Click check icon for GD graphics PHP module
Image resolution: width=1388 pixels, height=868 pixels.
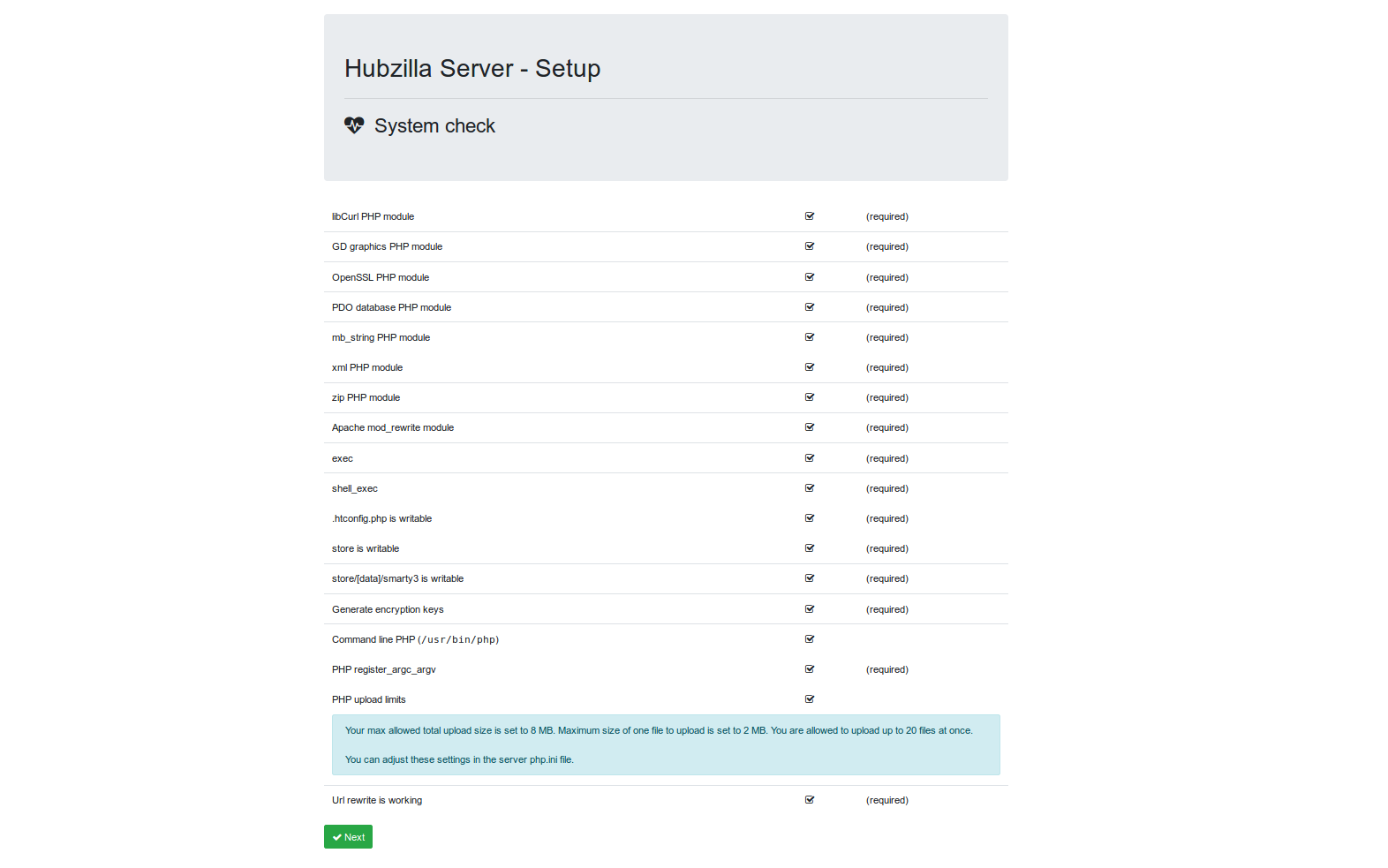[x=810, y=246]
